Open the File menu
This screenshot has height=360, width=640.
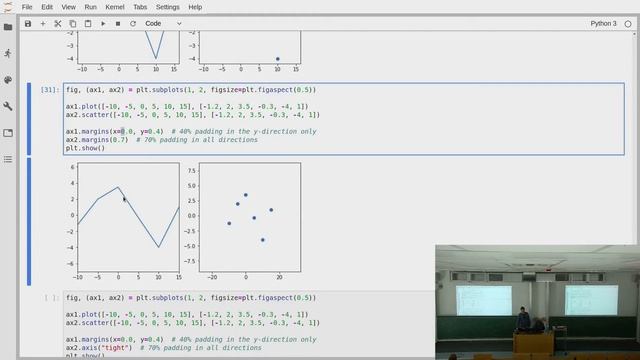[27, 7]
